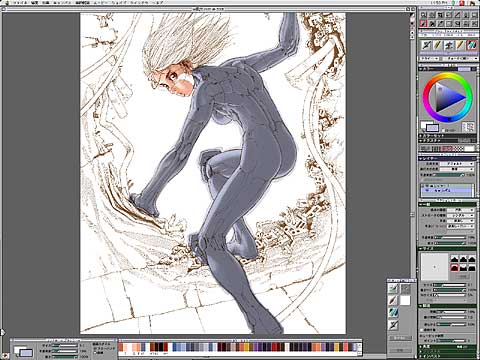Collapse the Size panel disclosure triangle

(421, 249)
